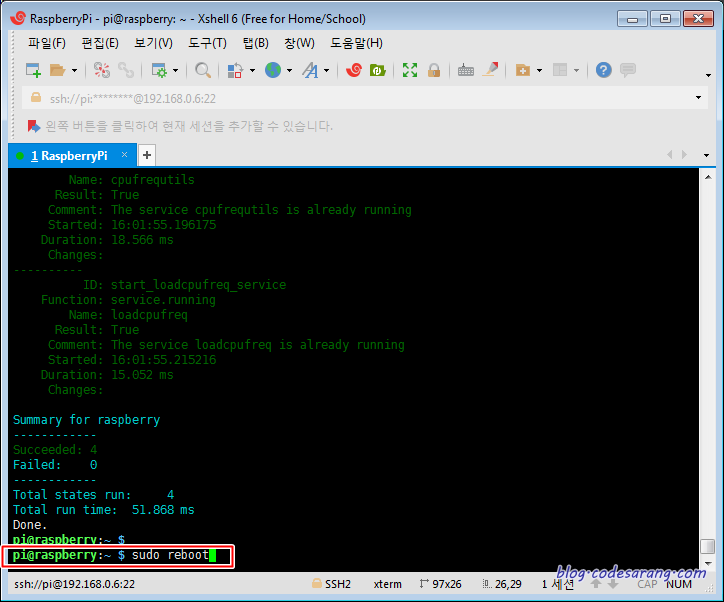The height and width of the screenshot is (602, 724).
Task: Click the Reconnect chain-link icon
Action: (x=126, y=70)
